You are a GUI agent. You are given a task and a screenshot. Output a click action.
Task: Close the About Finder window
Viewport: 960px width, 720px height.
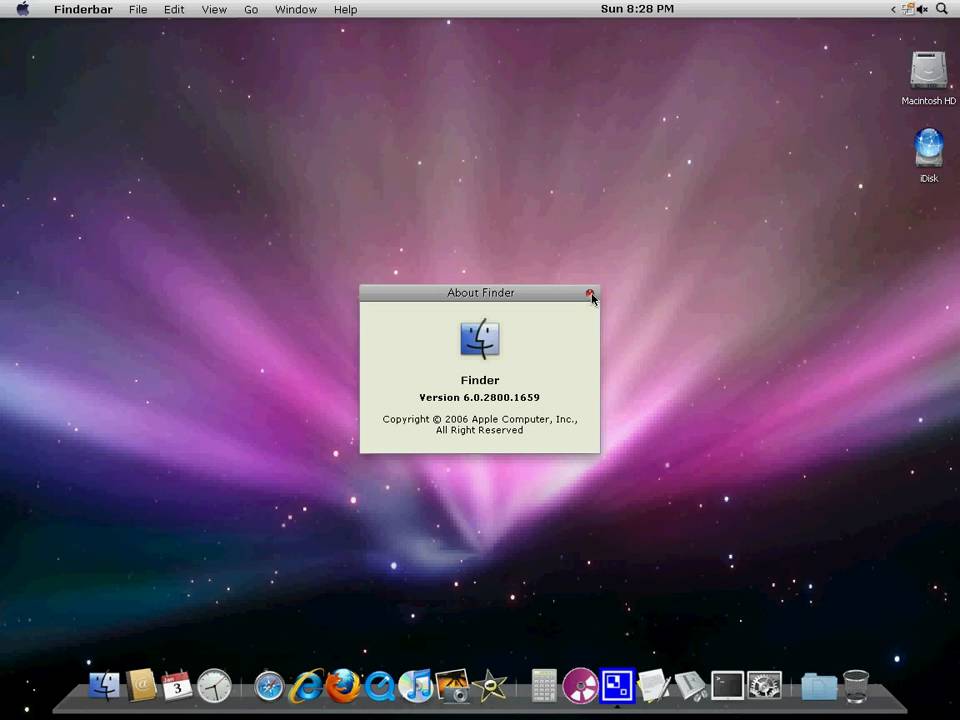click(590, 293)
